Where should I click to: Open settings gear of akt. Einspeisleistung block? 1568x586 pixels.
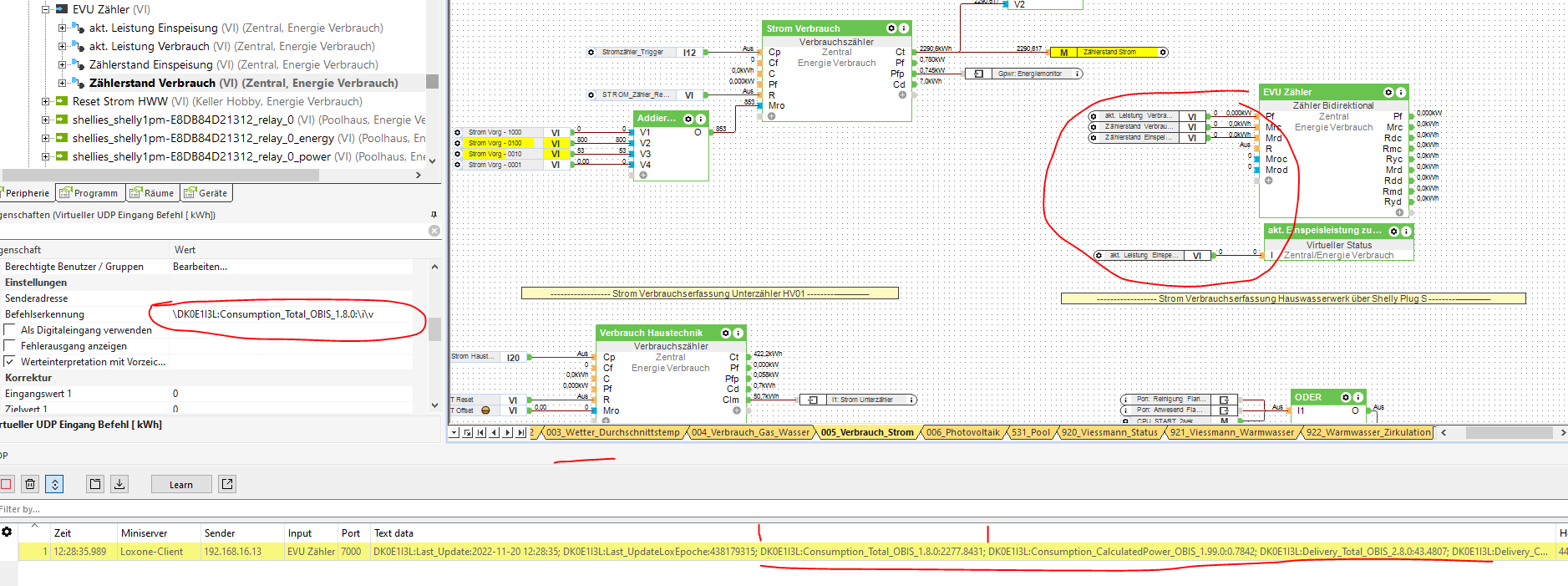coord(1393,231)
